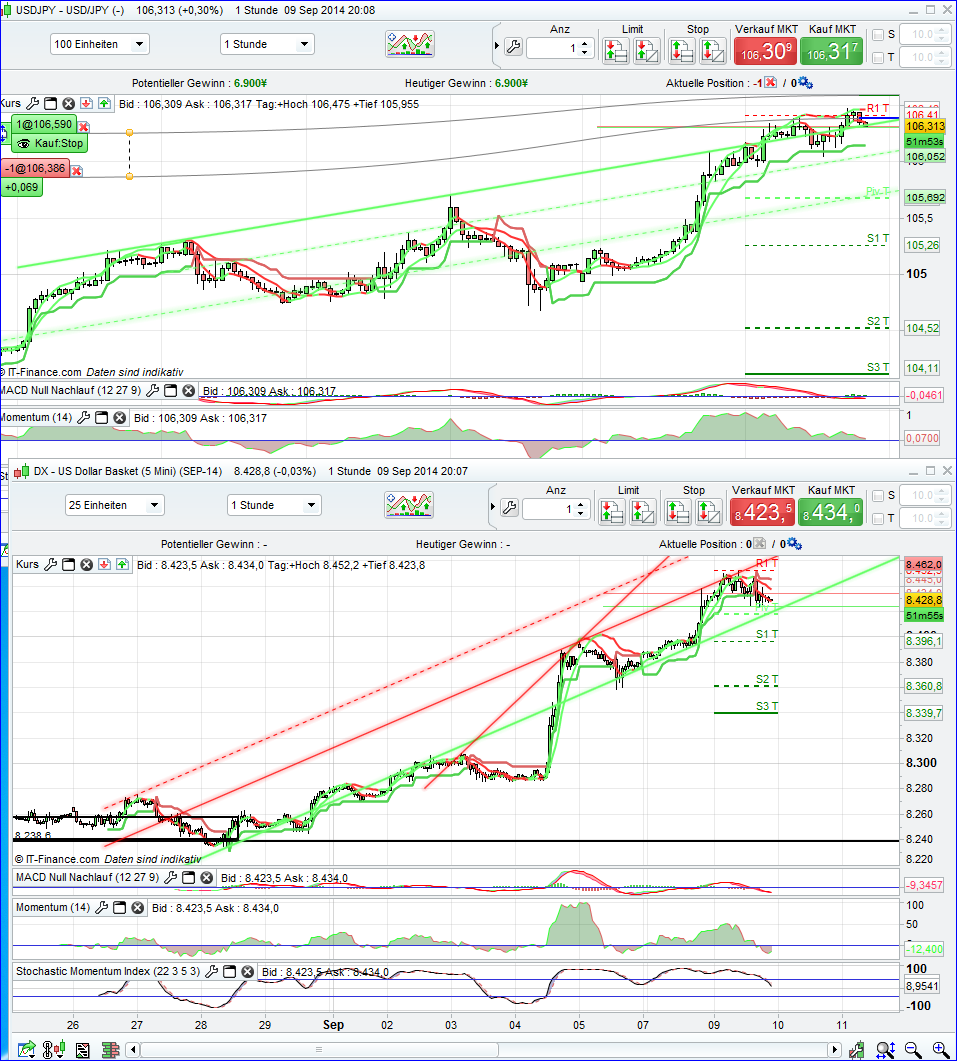Open Momentum (14) settings wrench
This screenshot has height=1061, width=957.
click(x=84, y=417)
